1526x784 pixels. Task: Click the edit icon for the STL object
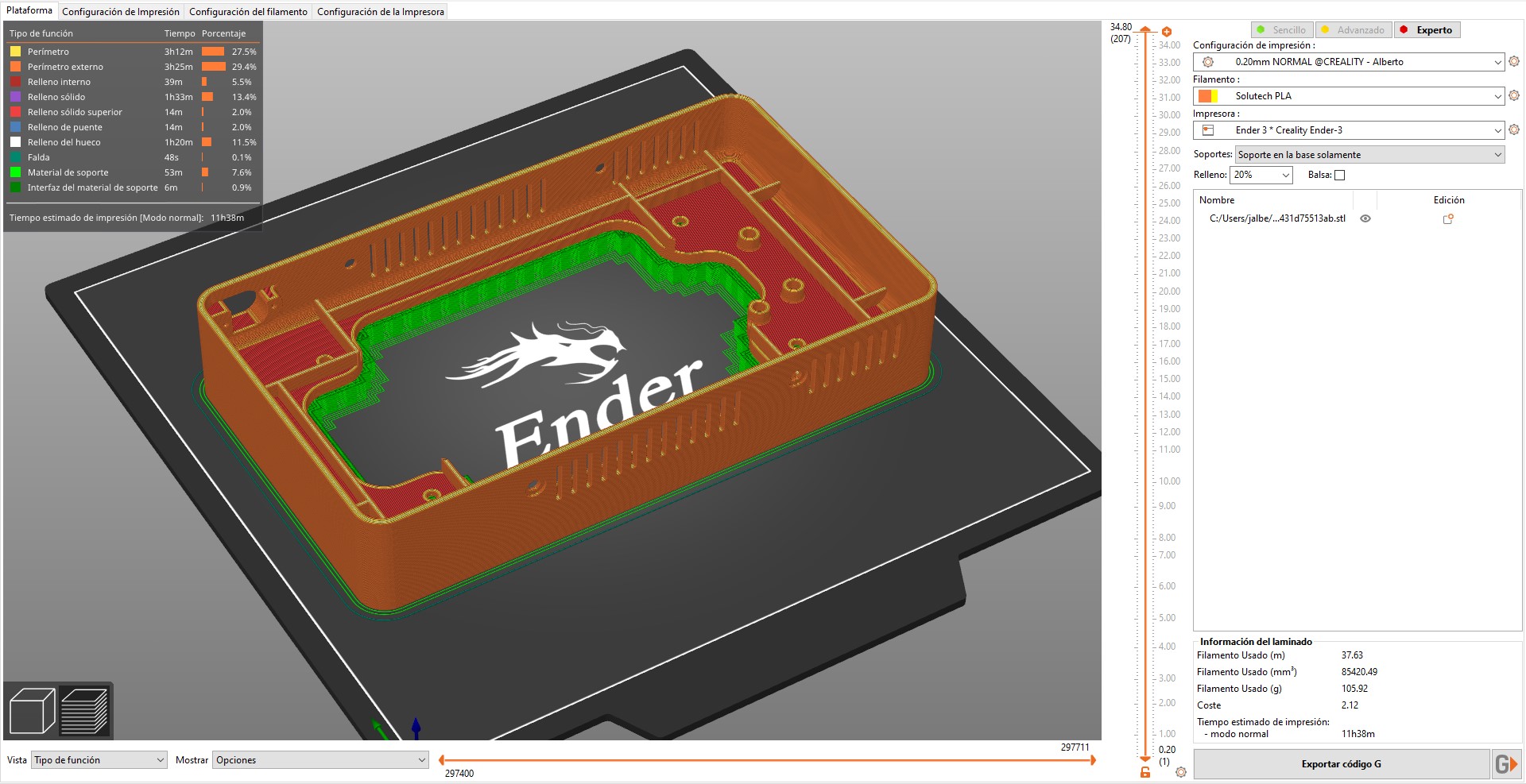1448,219
